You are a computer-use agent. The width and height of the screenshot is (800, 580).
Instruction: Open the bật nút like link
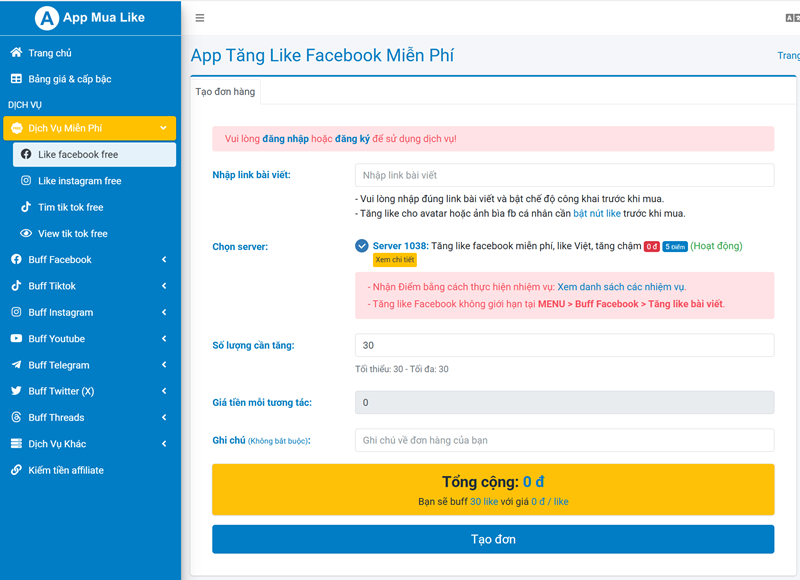click(x=597, y=213)
